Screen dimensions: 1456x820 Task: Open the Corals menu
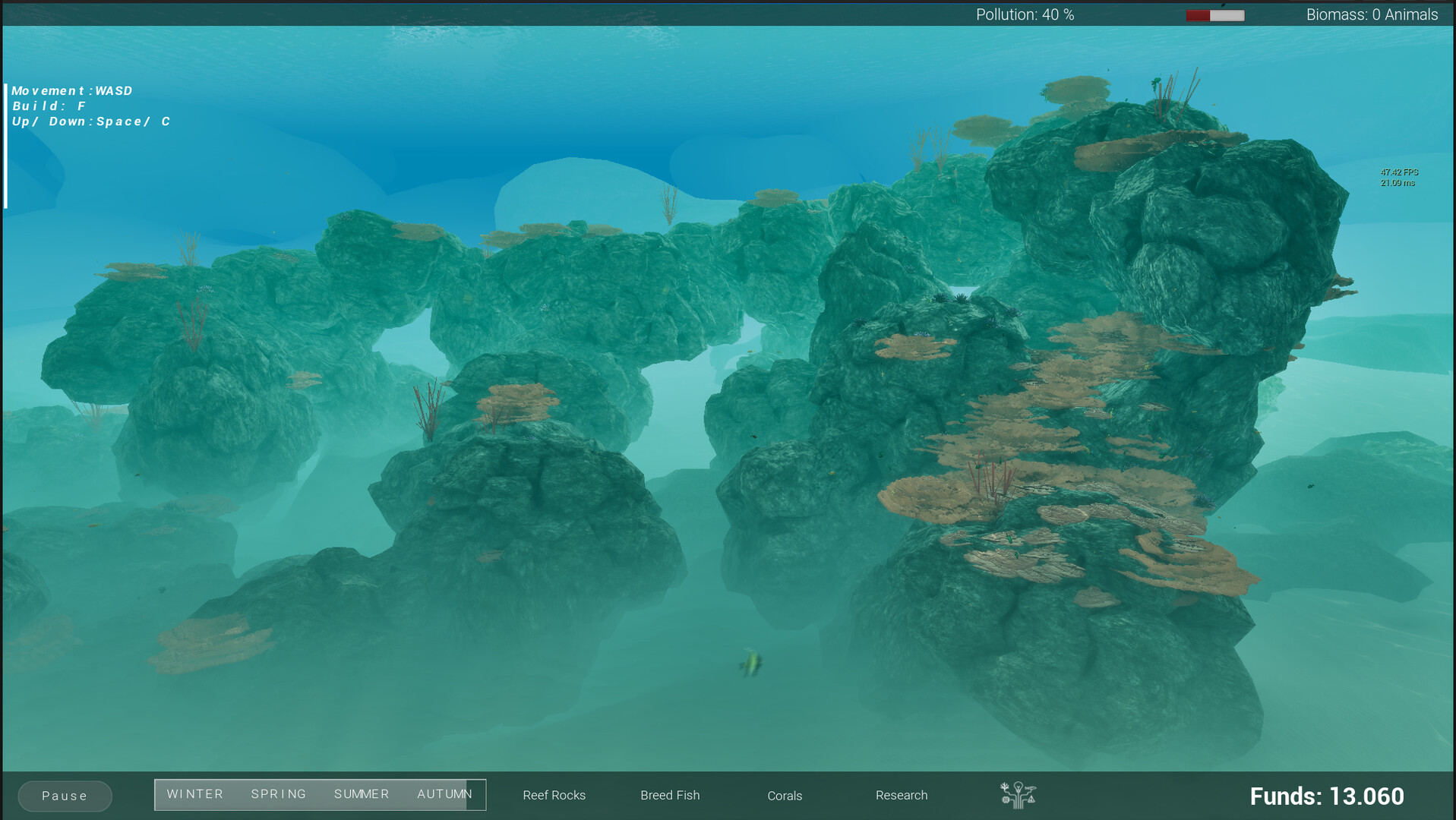coord(785,796)
